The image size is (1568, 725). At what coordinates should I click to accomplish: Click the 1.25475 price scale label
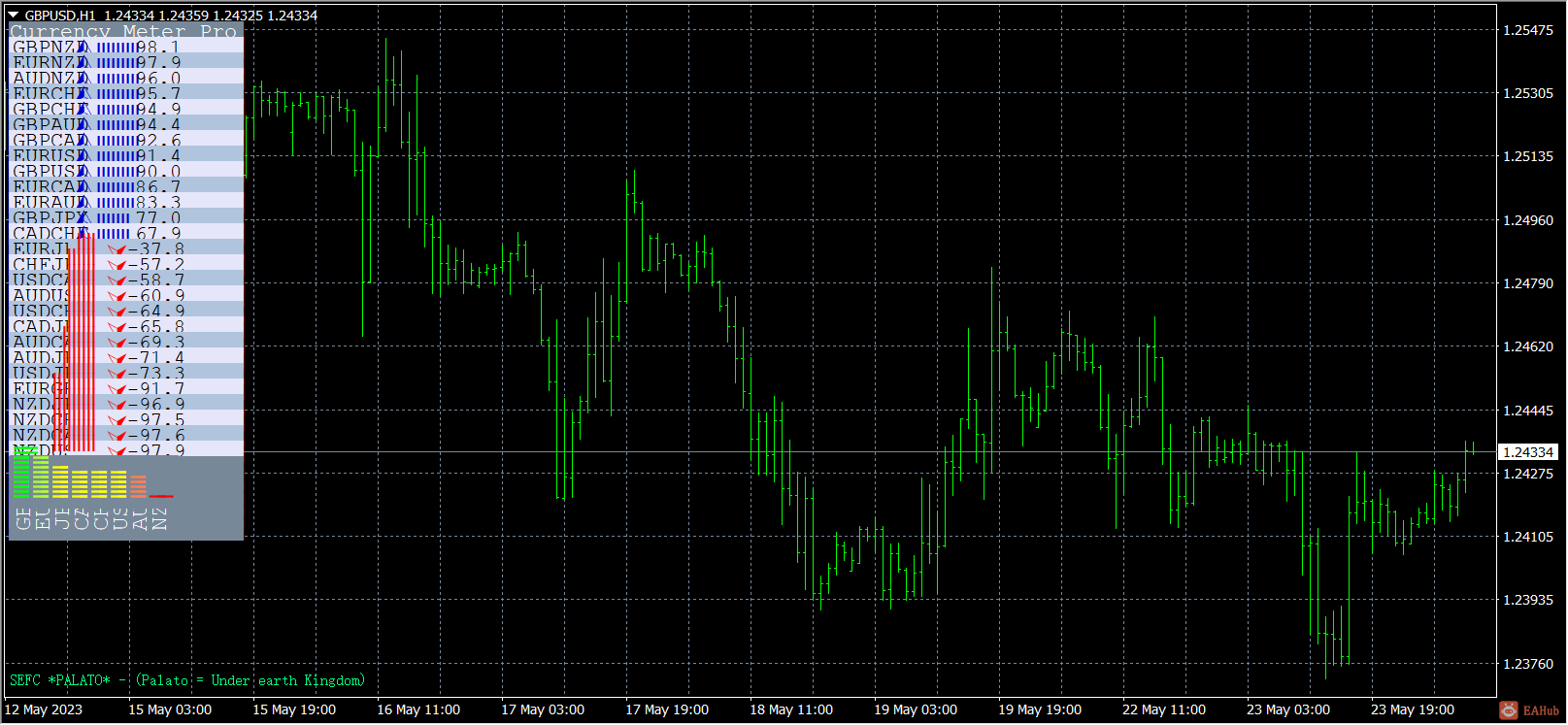coord(1528,30)
